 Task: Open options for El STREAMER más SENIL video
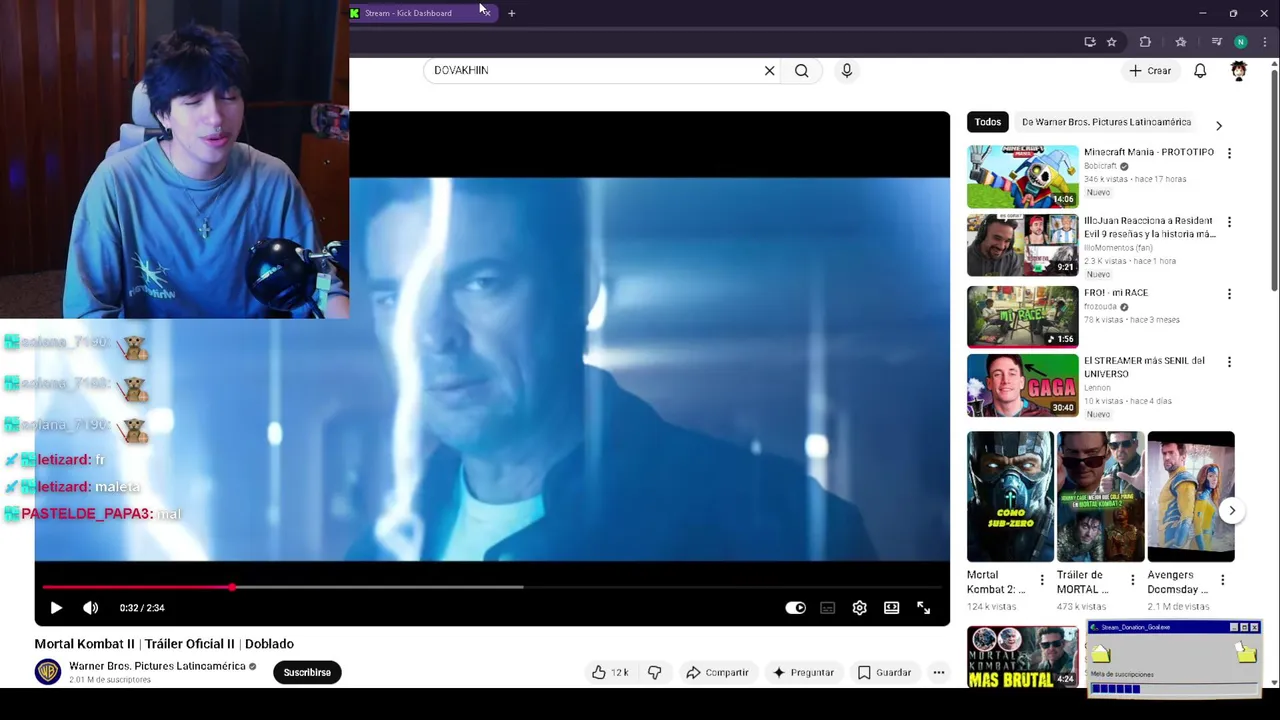[x=1229, y=362]
